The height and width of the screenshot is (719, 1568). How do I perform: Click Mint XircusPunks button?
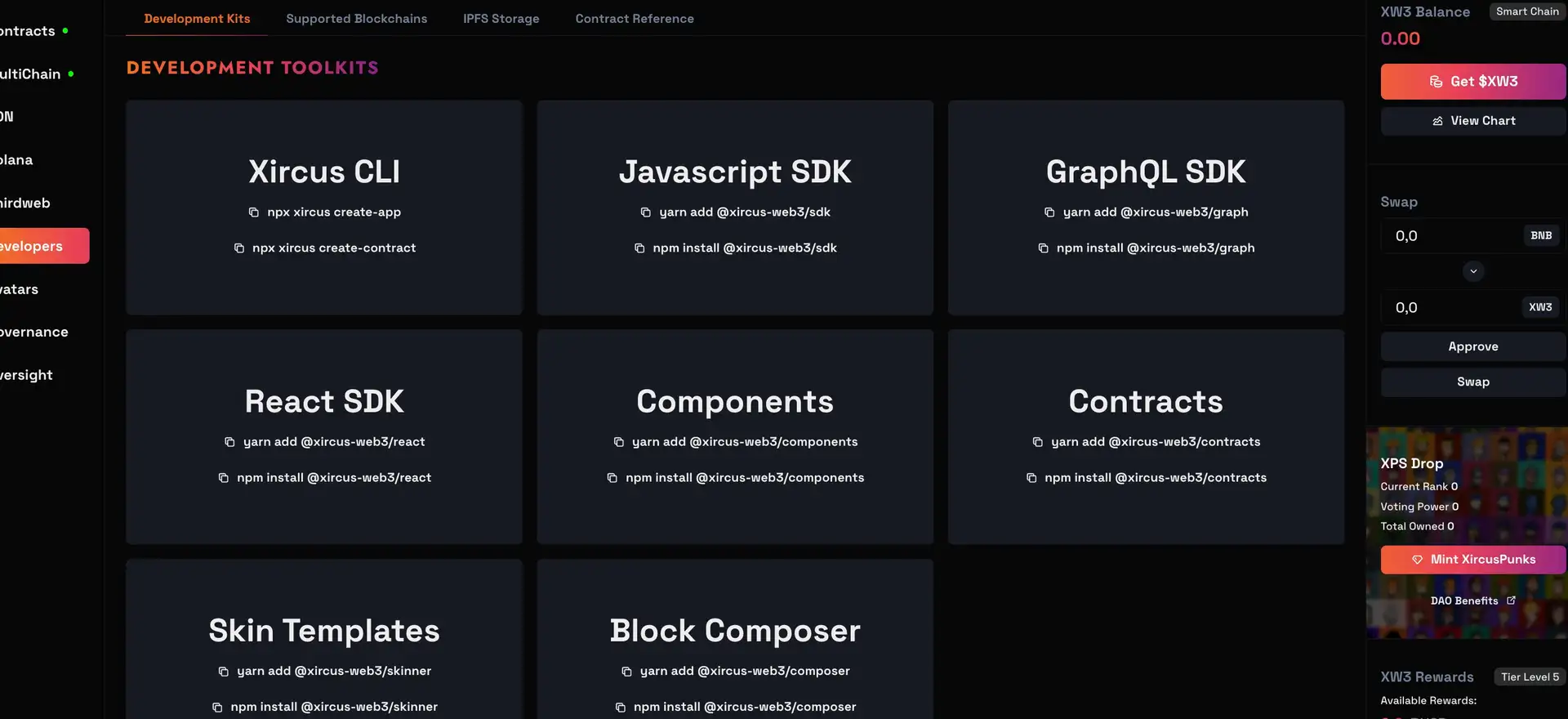(x=1473, y=560)
